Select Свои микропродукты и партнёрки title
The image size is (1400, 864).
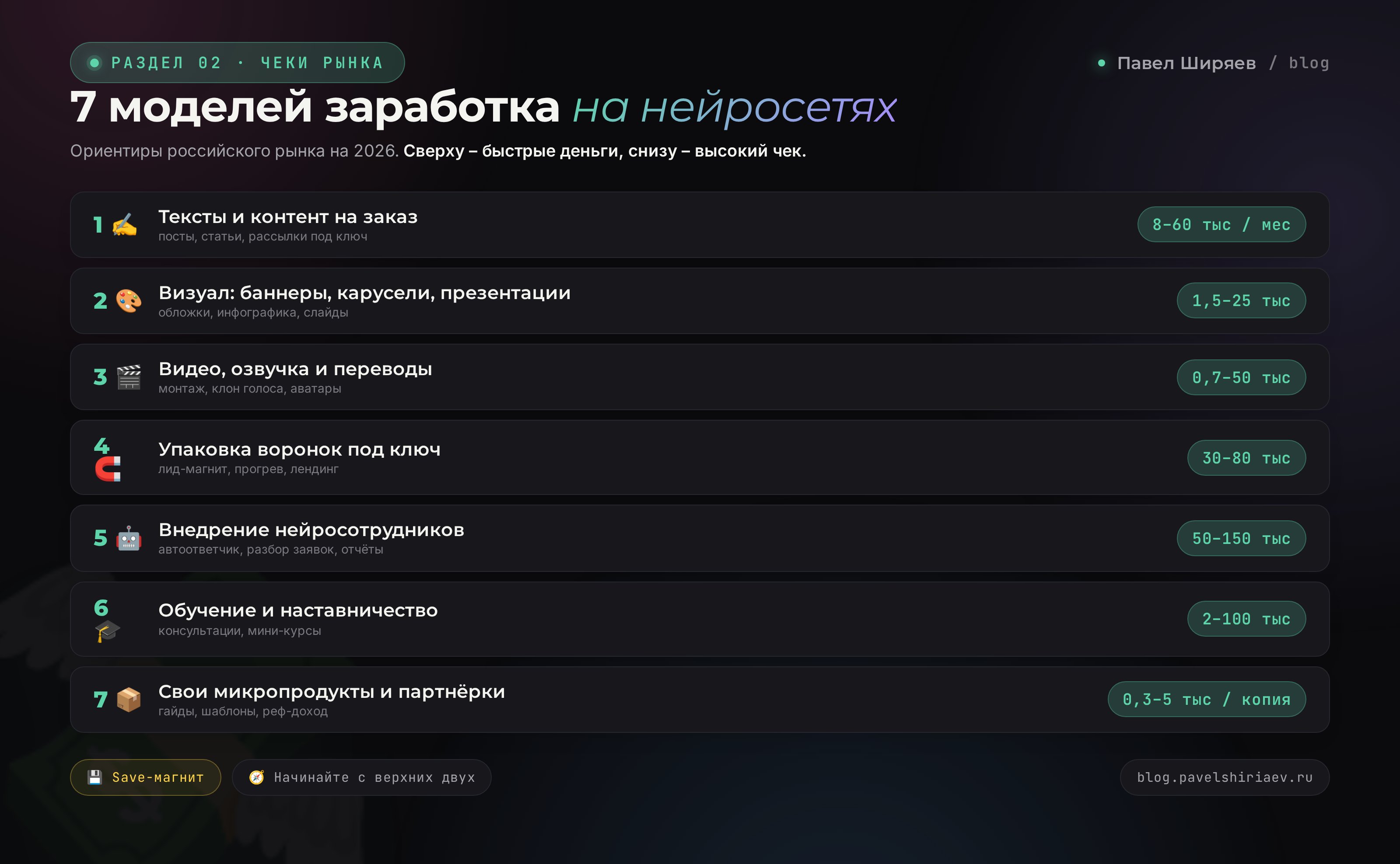pyautogui.click(x=332, y=692)
